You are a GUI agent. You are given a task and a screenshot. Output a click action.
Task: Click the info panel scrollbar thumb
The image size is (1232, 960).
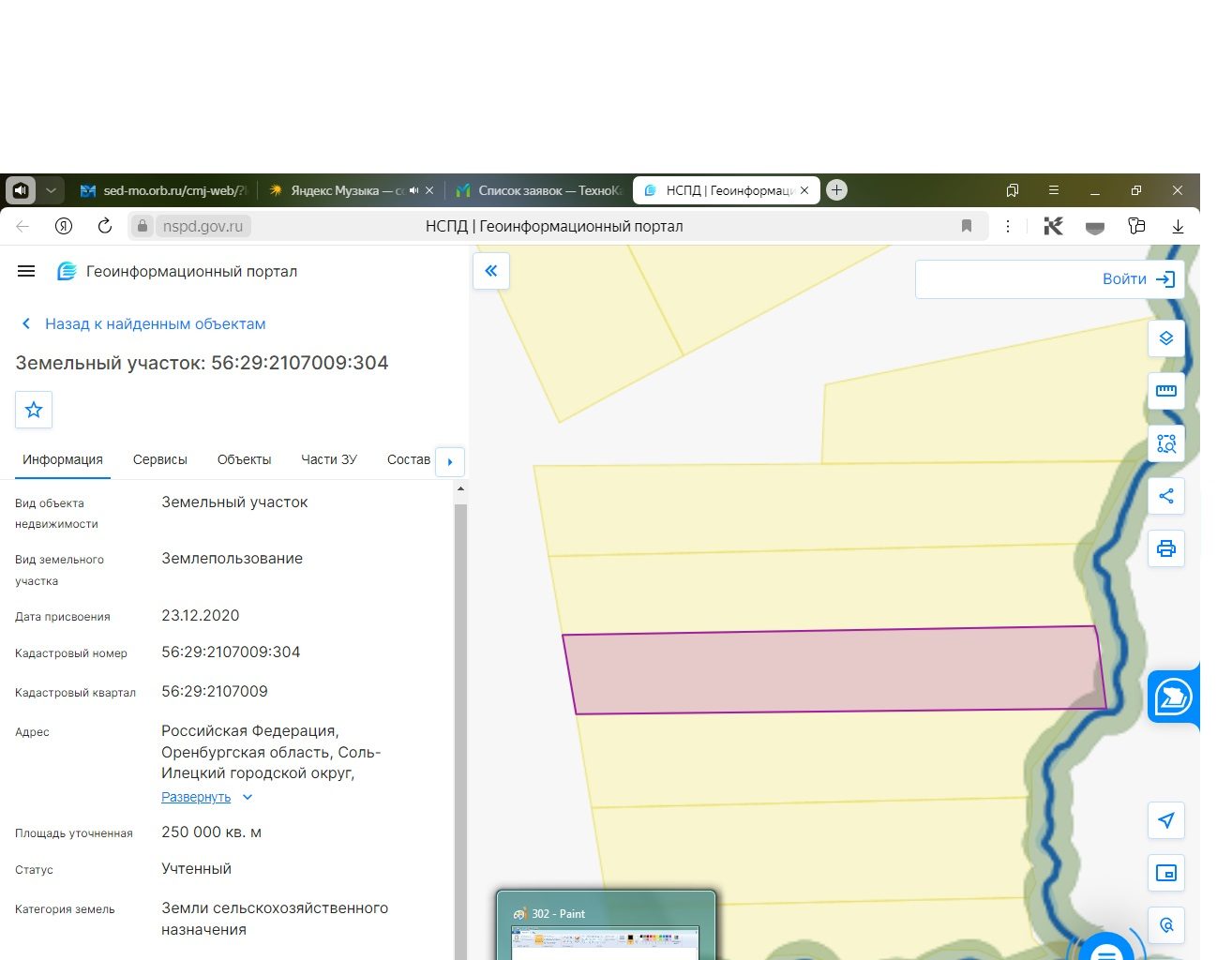460,731
